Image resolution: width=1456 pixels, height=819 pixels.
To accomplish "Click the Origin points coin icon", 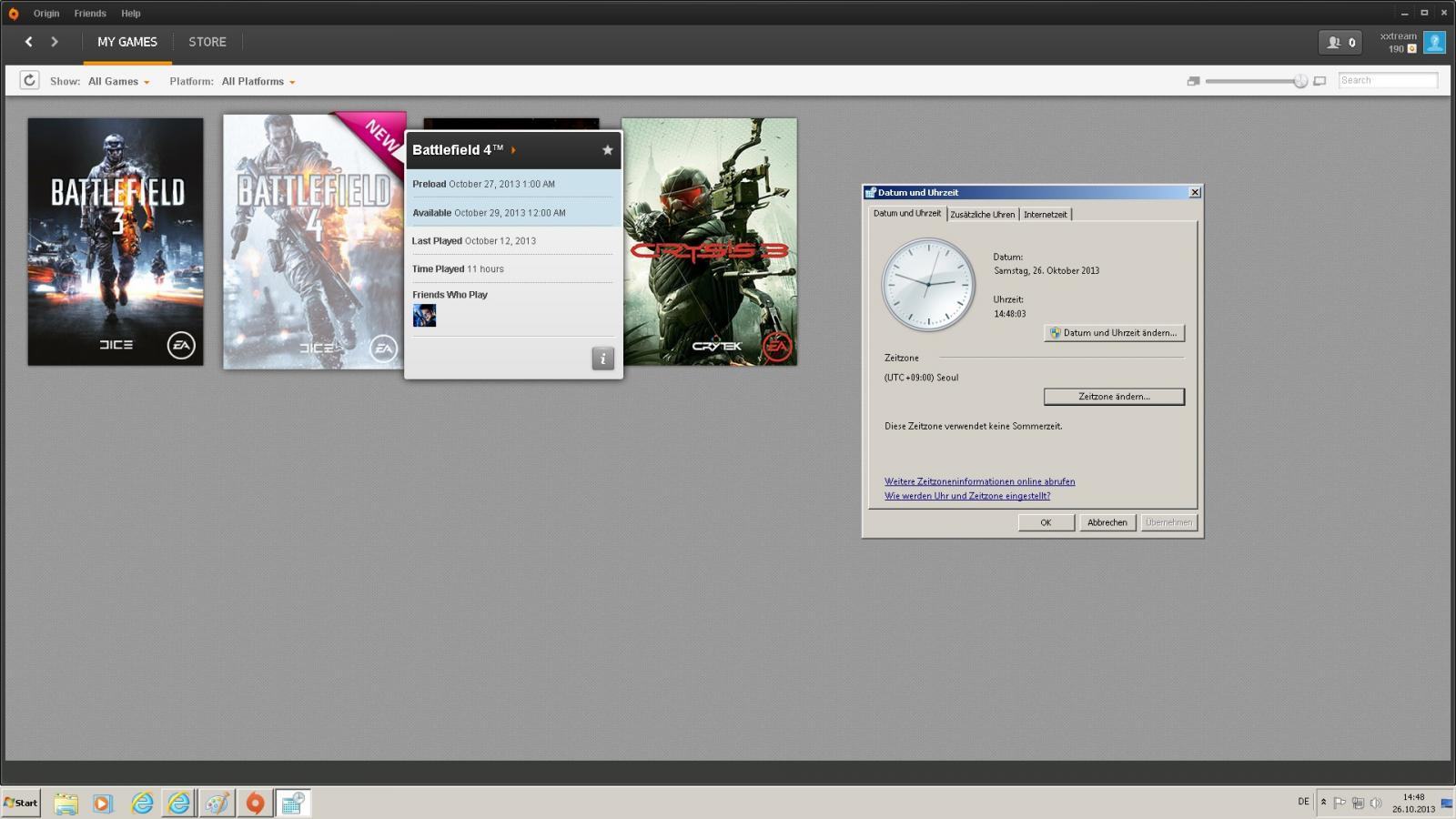I will (x=1412, y=49).
